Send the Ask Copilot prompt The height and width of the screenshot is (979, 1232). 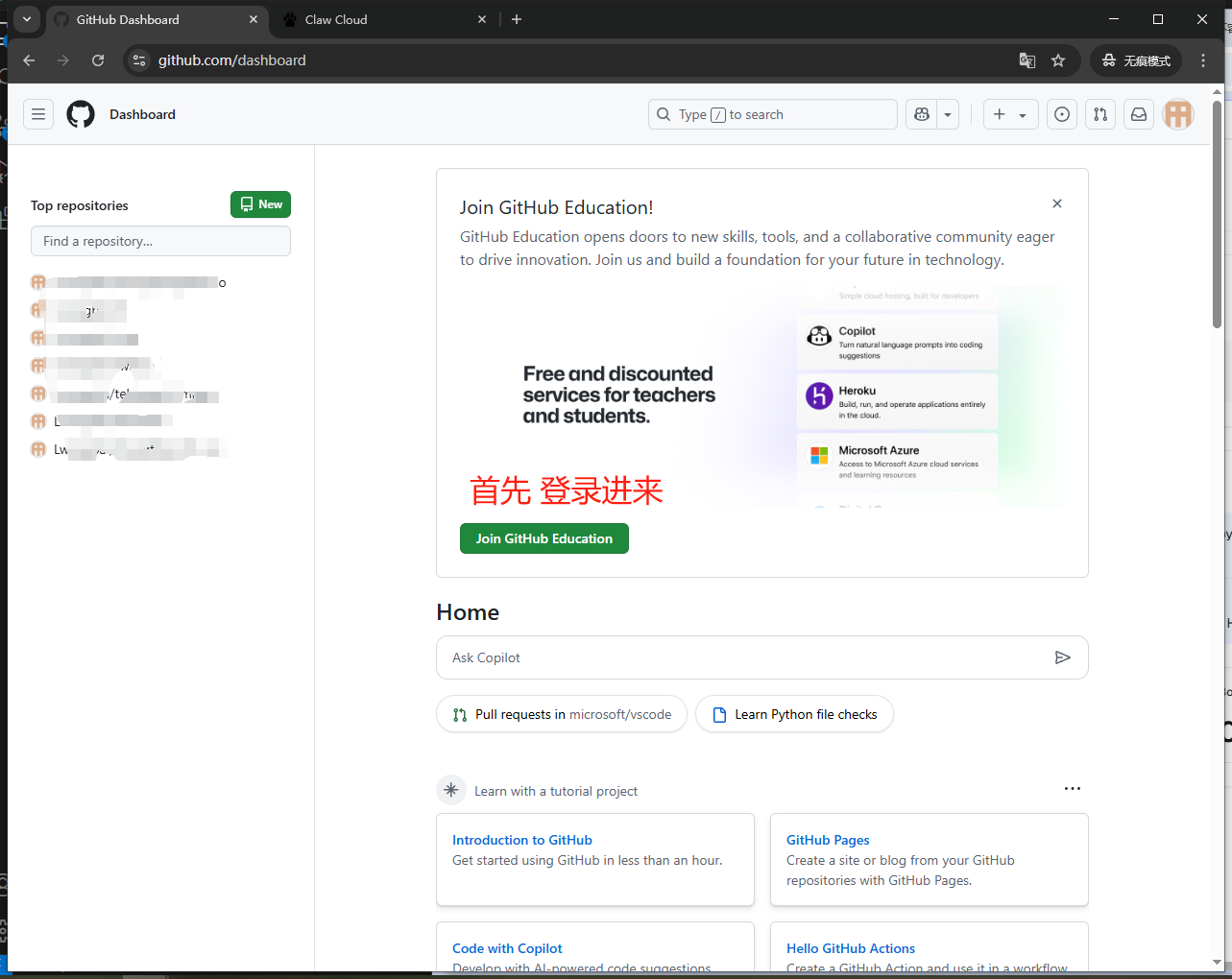pos(1062,657)
